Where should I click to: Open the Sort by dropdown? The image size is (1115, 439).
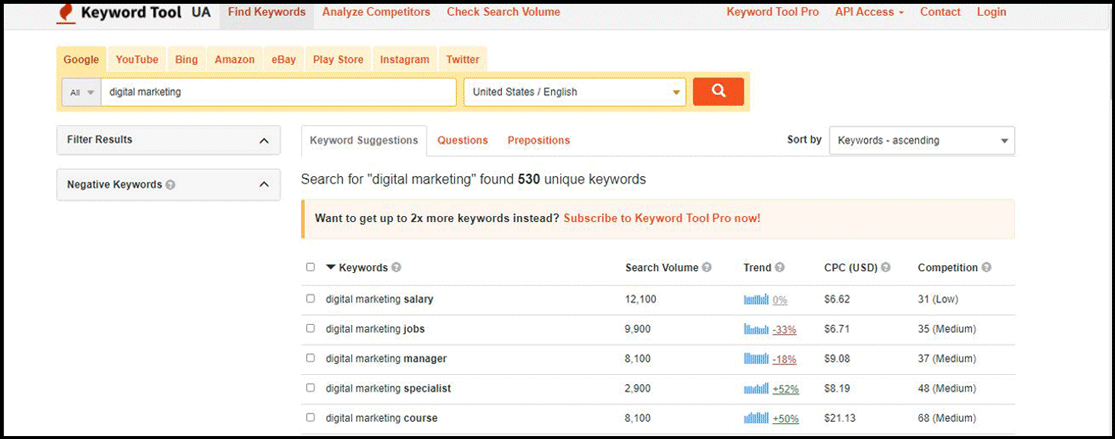(x=921, y=141)
